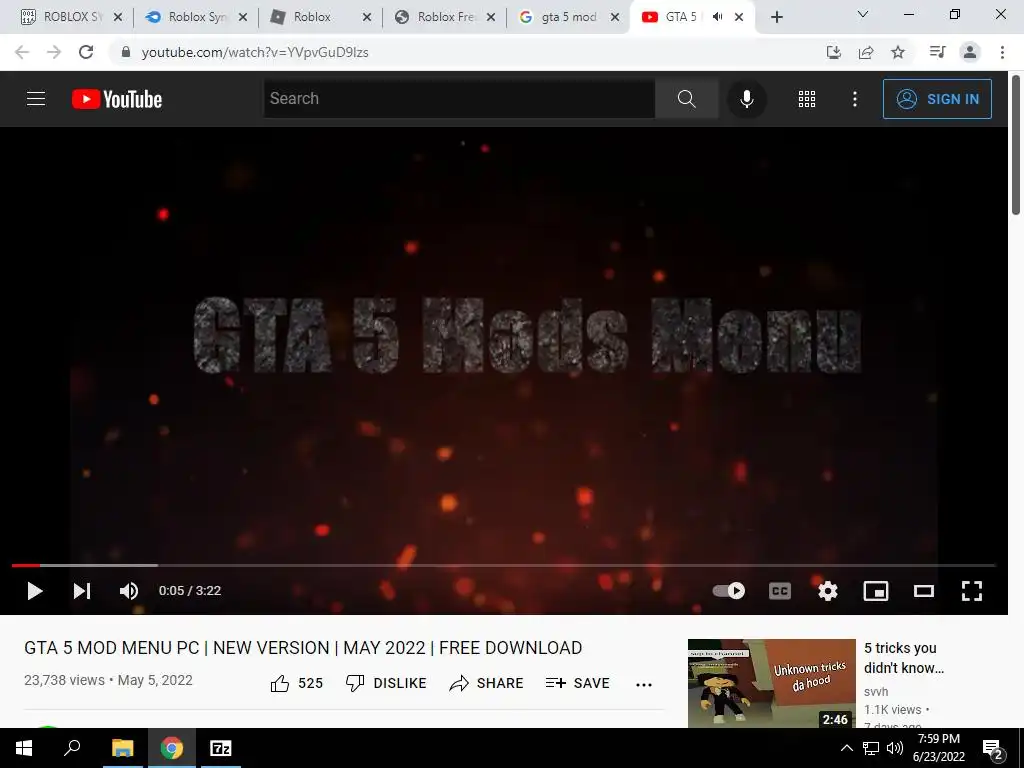Screen dimensions: 1024x768
Task: Open the Windows Start menu
Action: (24, 748)
